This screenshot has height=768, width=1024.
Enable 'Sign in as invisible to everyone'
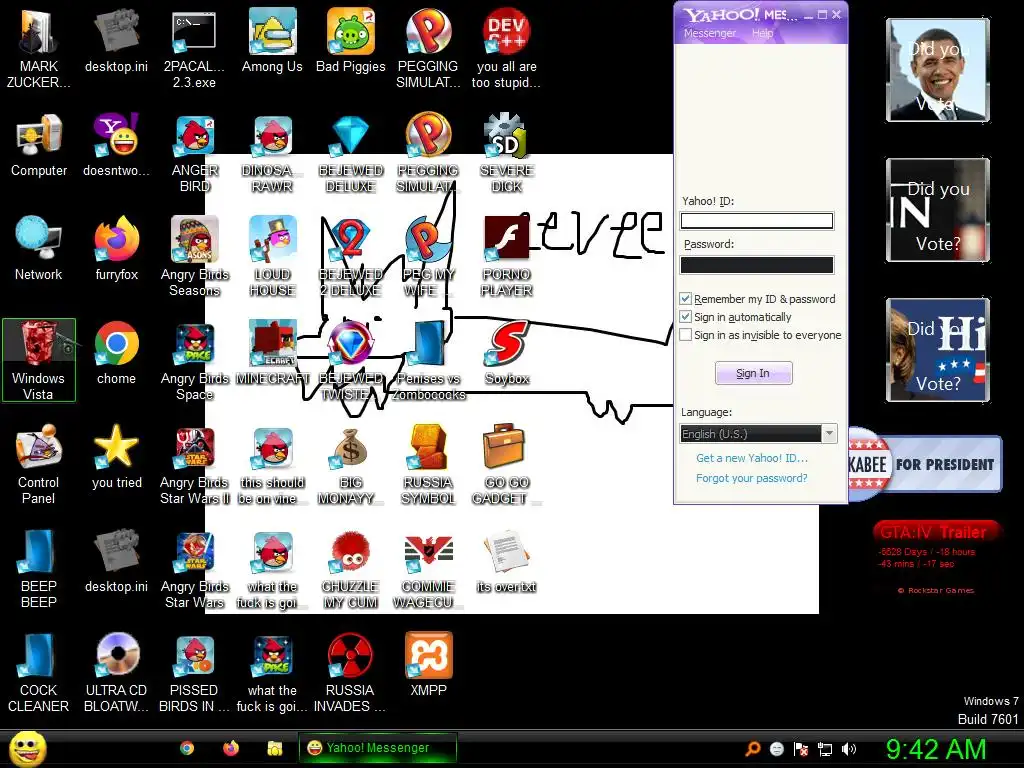(x=685, y=335)
